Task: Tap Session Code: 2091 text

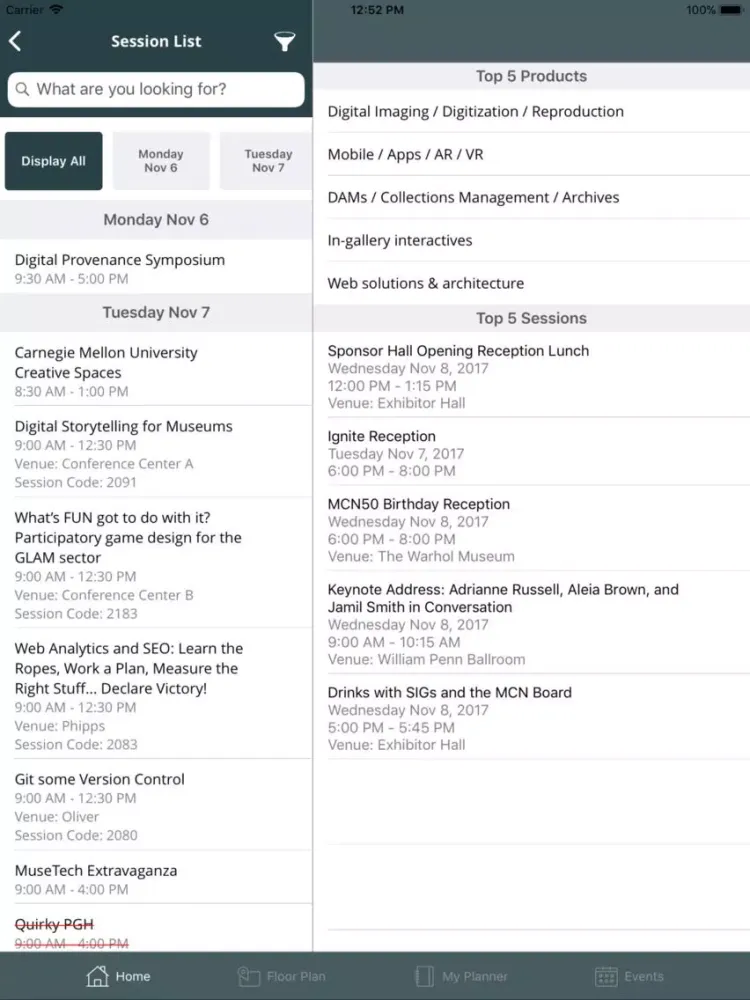Action: (x=76, y=482)
